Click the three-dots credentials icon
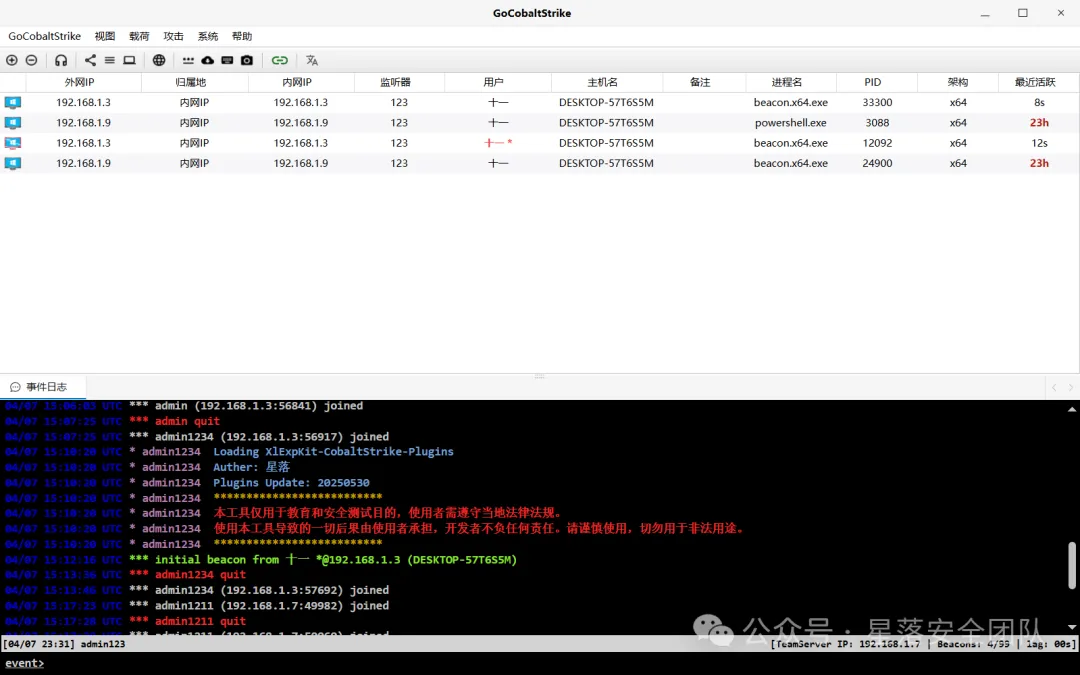 point(188,61)
